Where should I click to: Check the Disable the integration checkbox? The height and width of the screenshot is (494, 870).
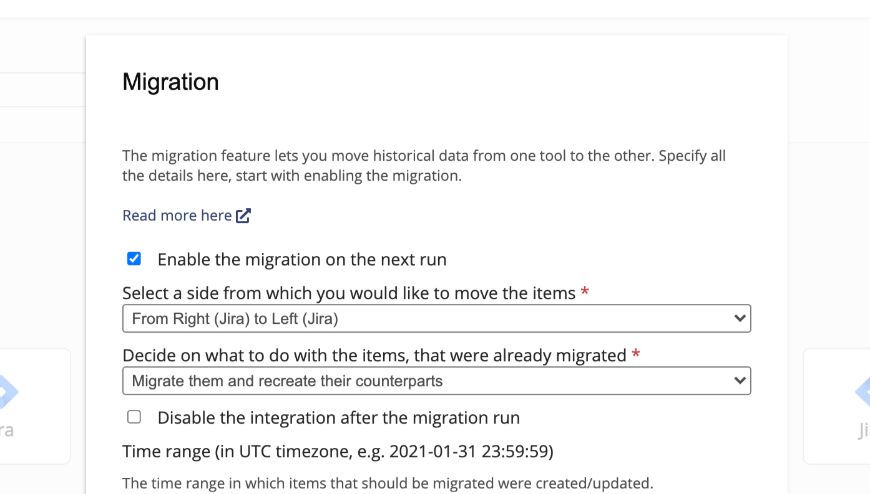(134, 417)
